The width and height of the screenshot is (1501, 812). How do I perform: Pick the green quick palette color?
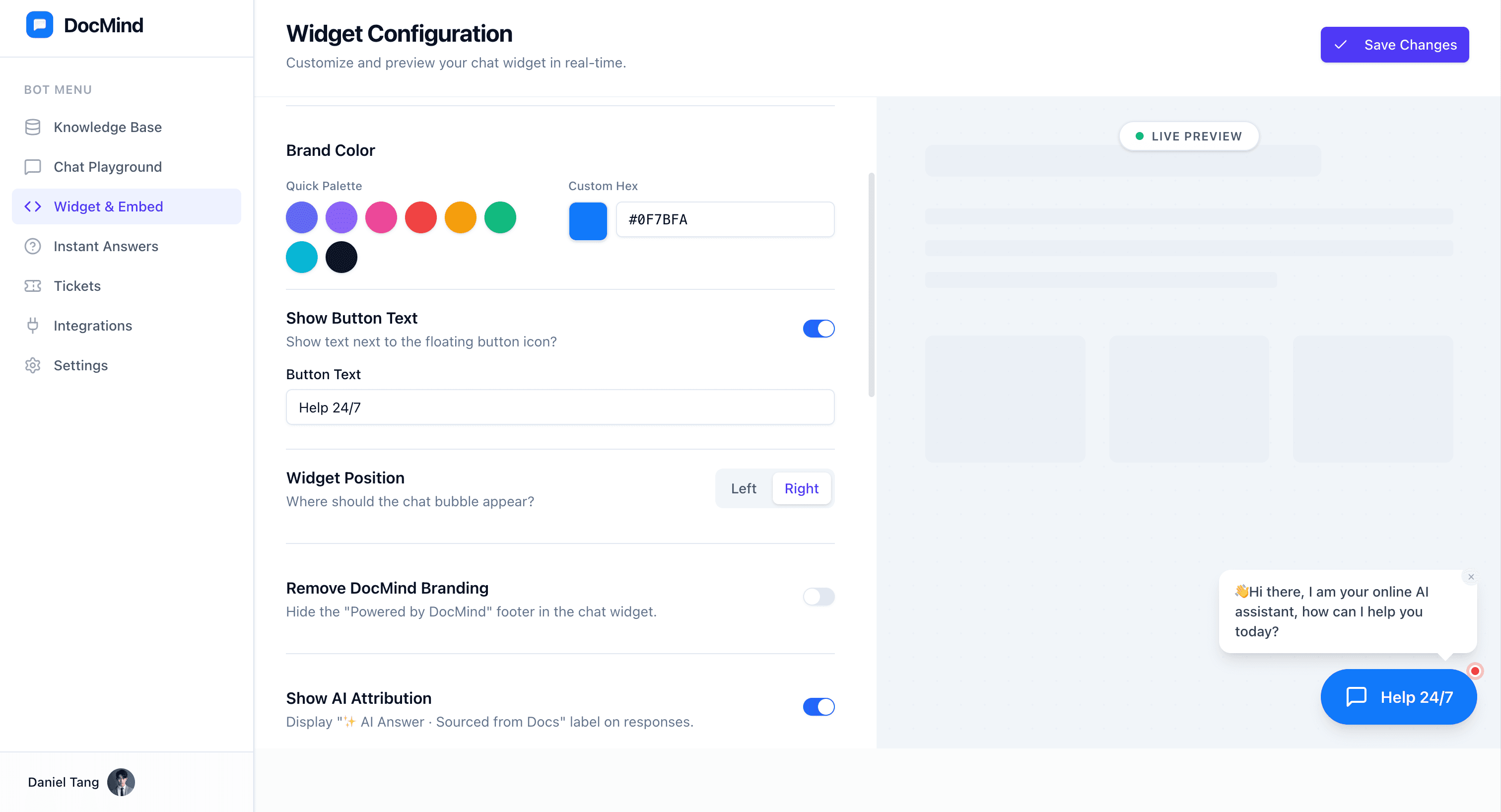[500, 217]
